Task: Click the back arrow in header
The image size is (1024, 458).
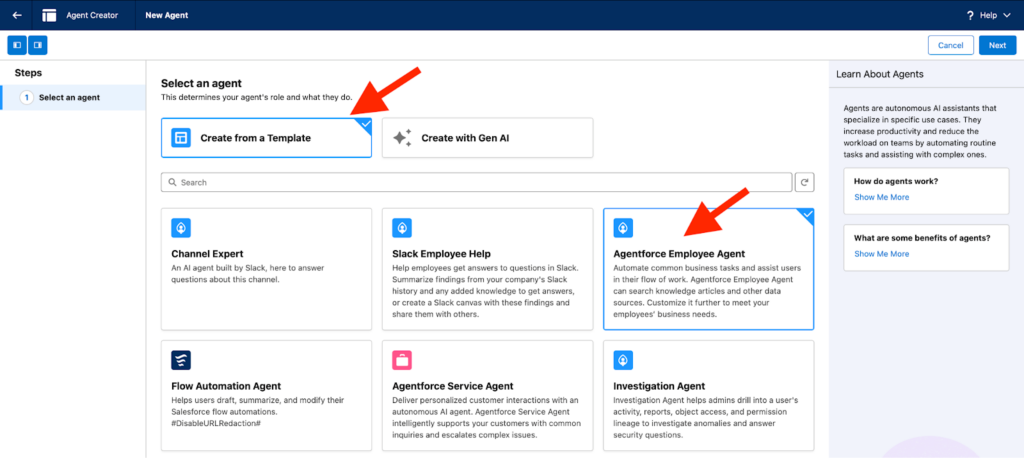Action: point(17,15)
